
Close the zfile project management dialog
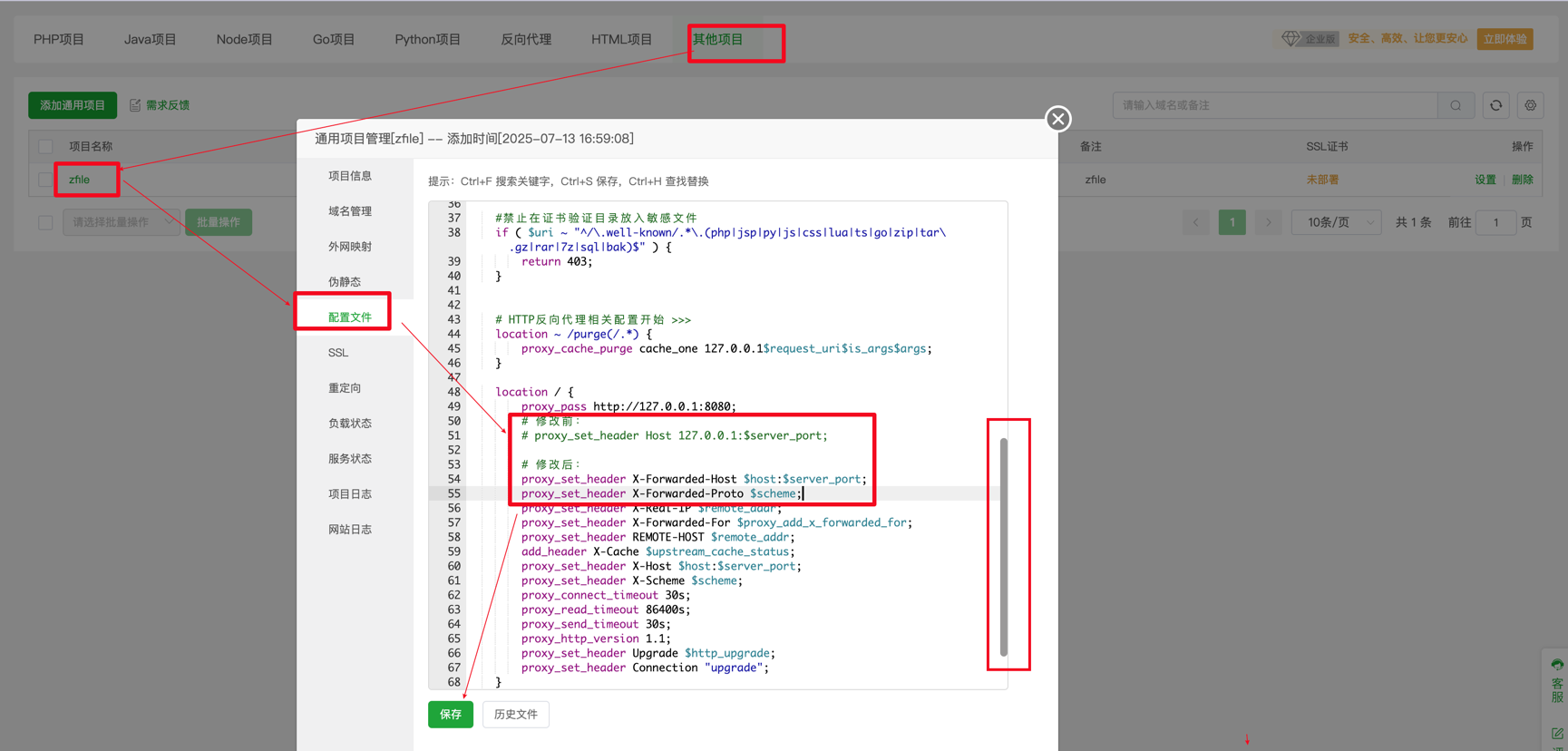pyautogui.click(x=1057, y=119)
